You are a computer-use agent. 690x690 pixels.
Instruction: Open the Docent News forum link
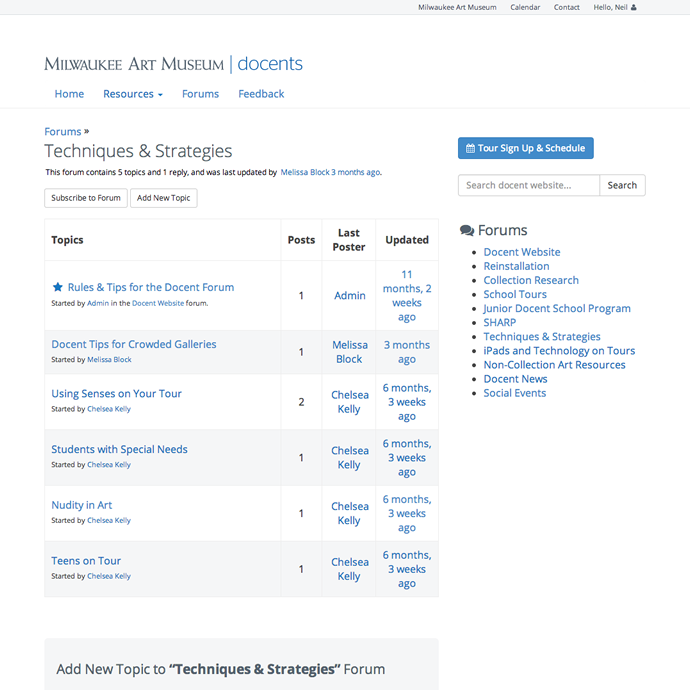pyautogui.click(x=515, y=379)
